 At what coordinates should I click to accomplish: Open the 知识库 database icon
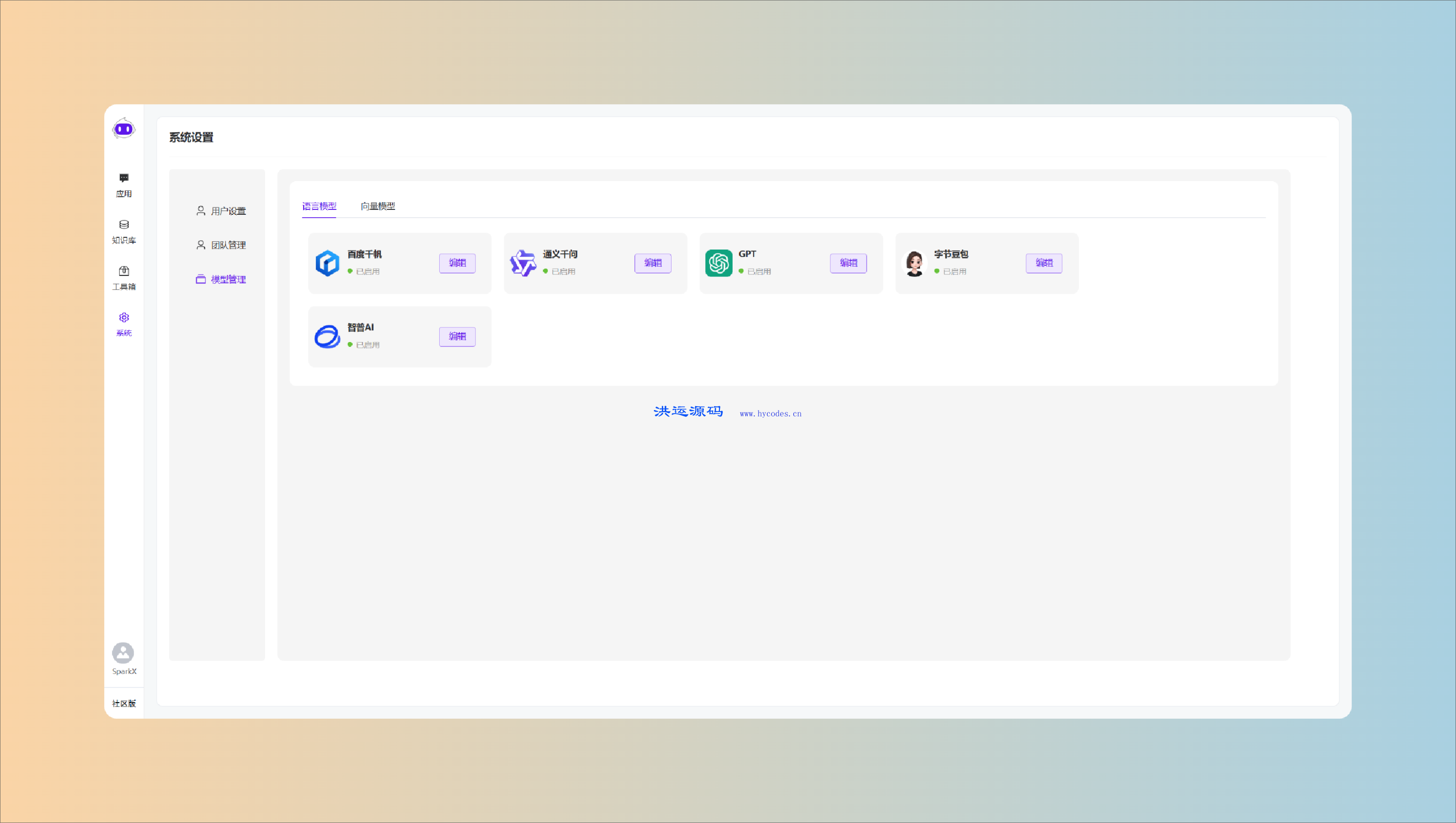(x=124, y=225)
